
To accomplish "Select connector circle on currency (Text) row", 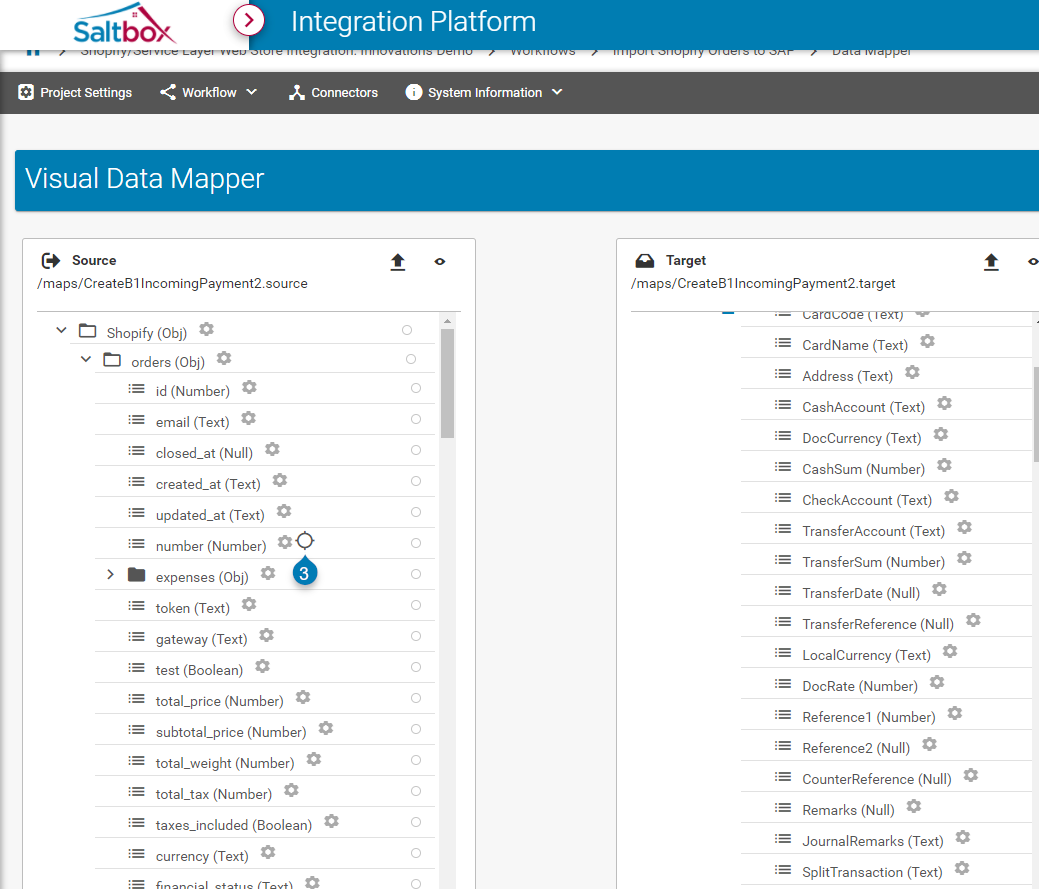I will 416,853.
